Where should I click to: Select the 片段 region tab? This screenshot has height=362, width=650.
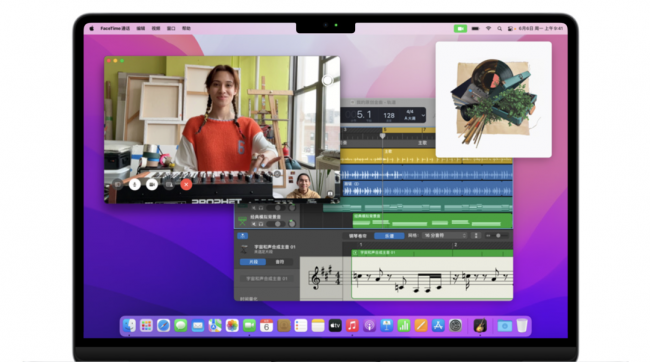coord(253,262)
